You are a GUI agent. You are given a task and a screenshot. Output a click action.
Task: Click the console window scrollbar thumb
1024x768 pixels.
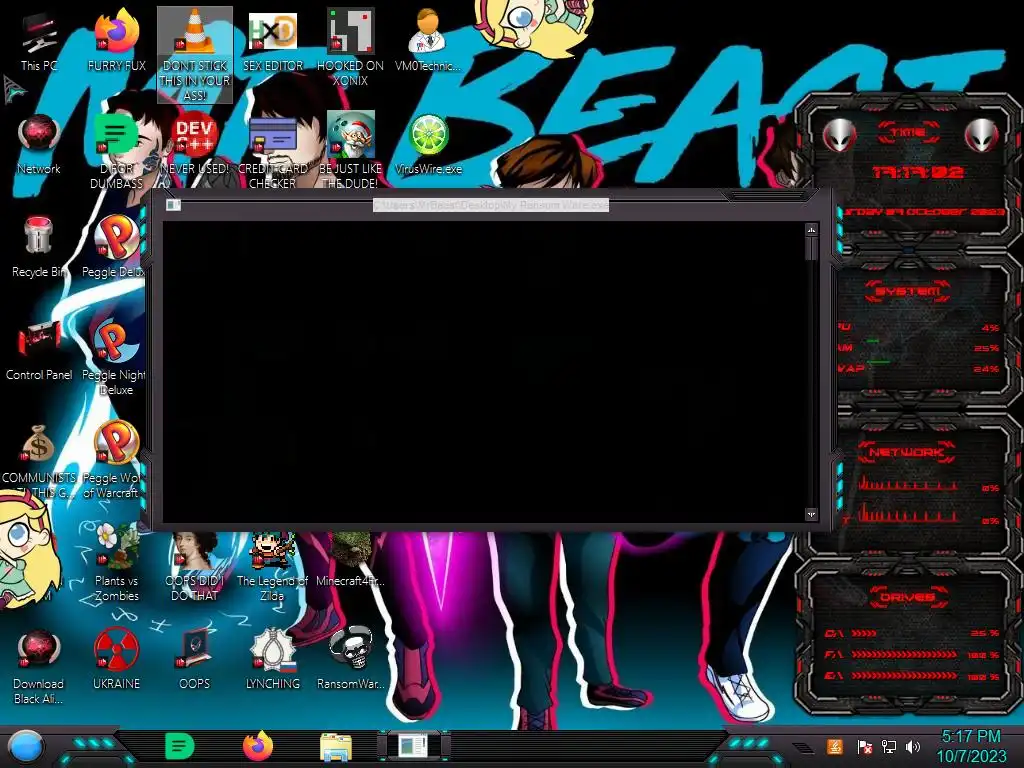coord(811,249)
